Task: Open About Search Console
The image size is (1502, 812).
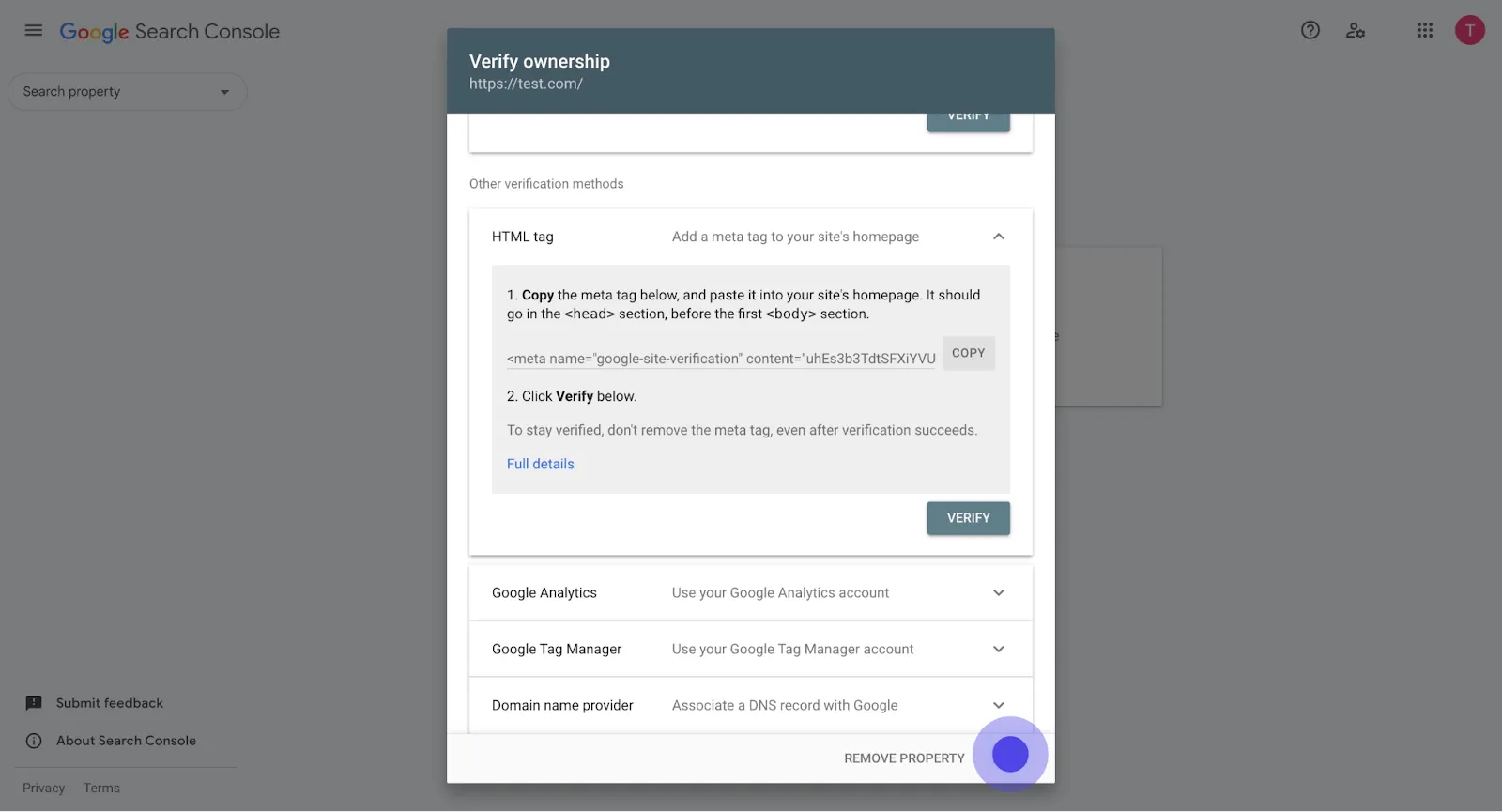Action: click(126, 741)
